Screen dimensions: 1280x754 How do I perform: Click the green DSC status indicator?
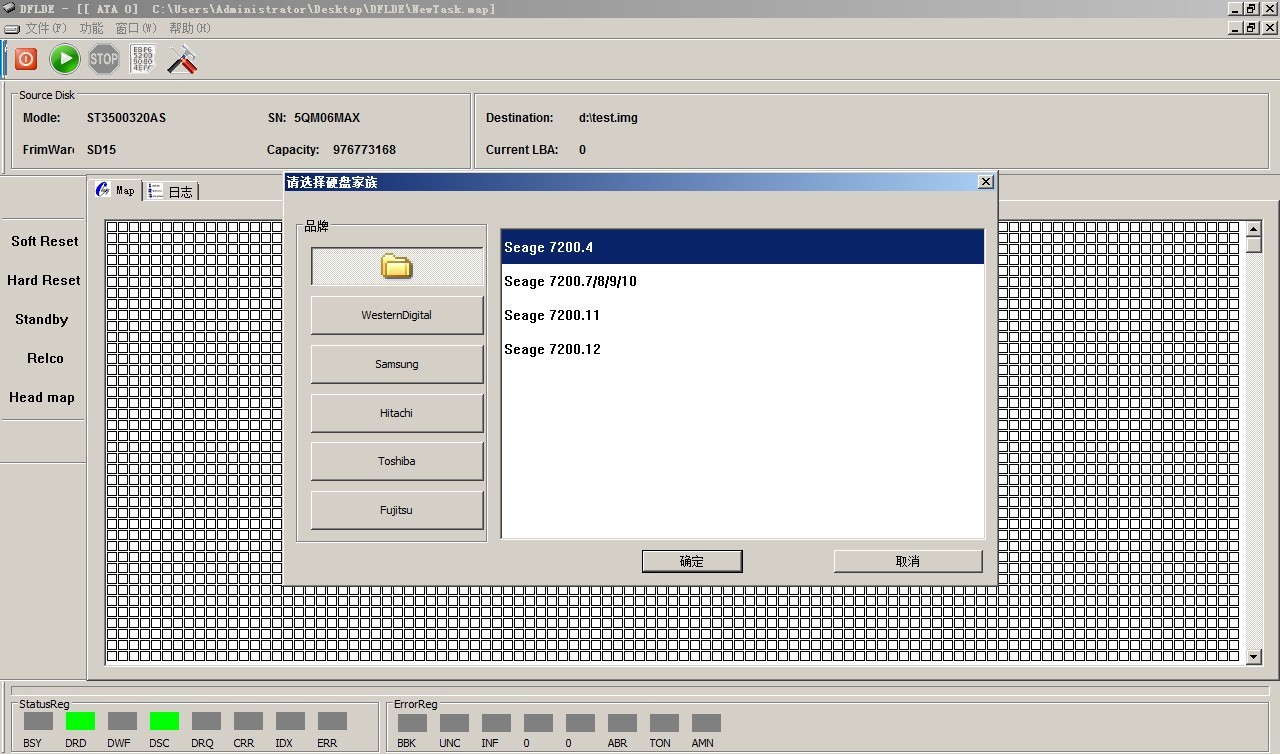click(x=164, y=721)
